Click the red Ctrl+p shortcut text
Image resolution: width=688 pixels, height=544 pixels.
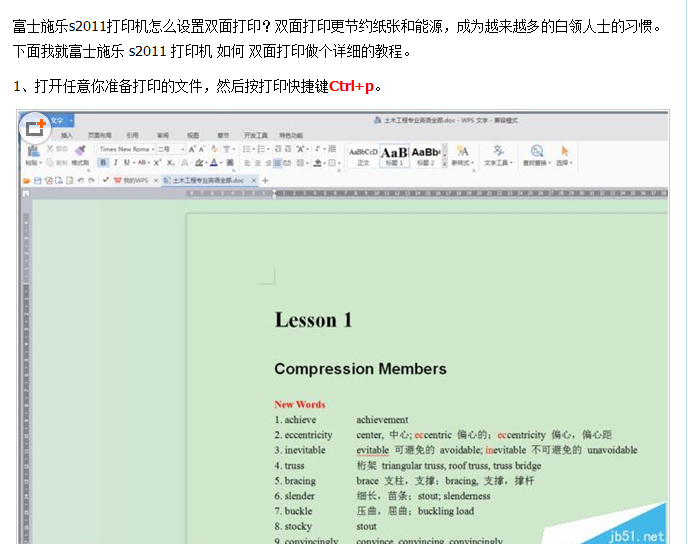(x=351, y=86)
